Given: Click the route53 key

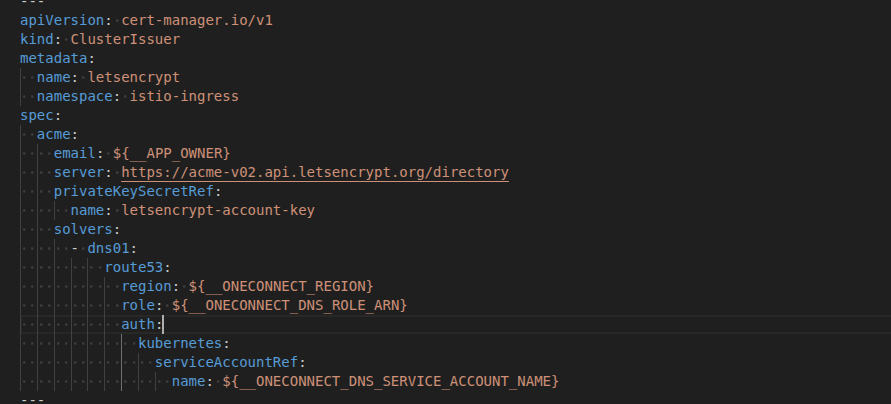Looking at the screenshot, I should coord(134,267).
